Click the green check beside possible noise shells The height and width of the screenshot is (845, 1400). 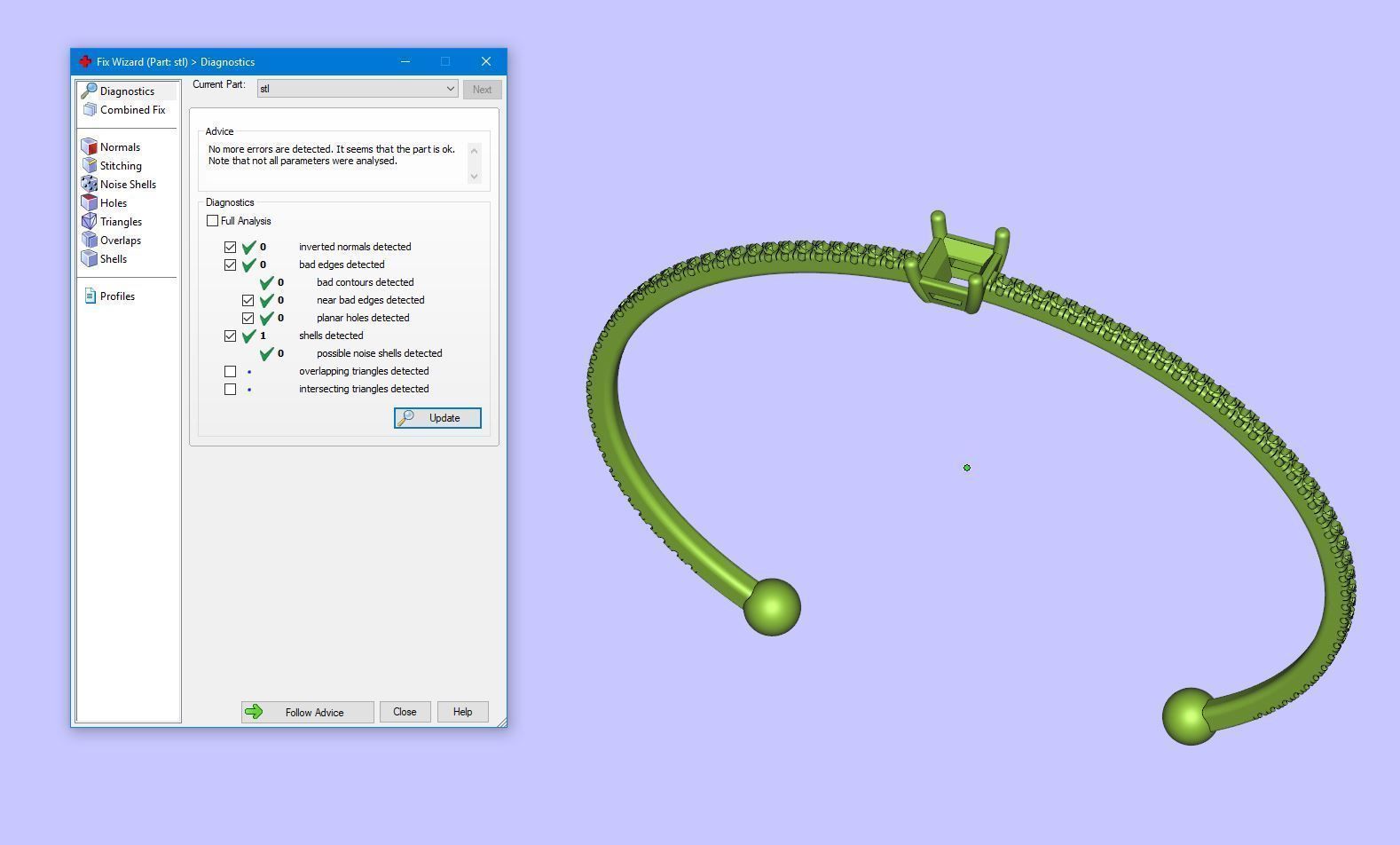click(267, 353)
